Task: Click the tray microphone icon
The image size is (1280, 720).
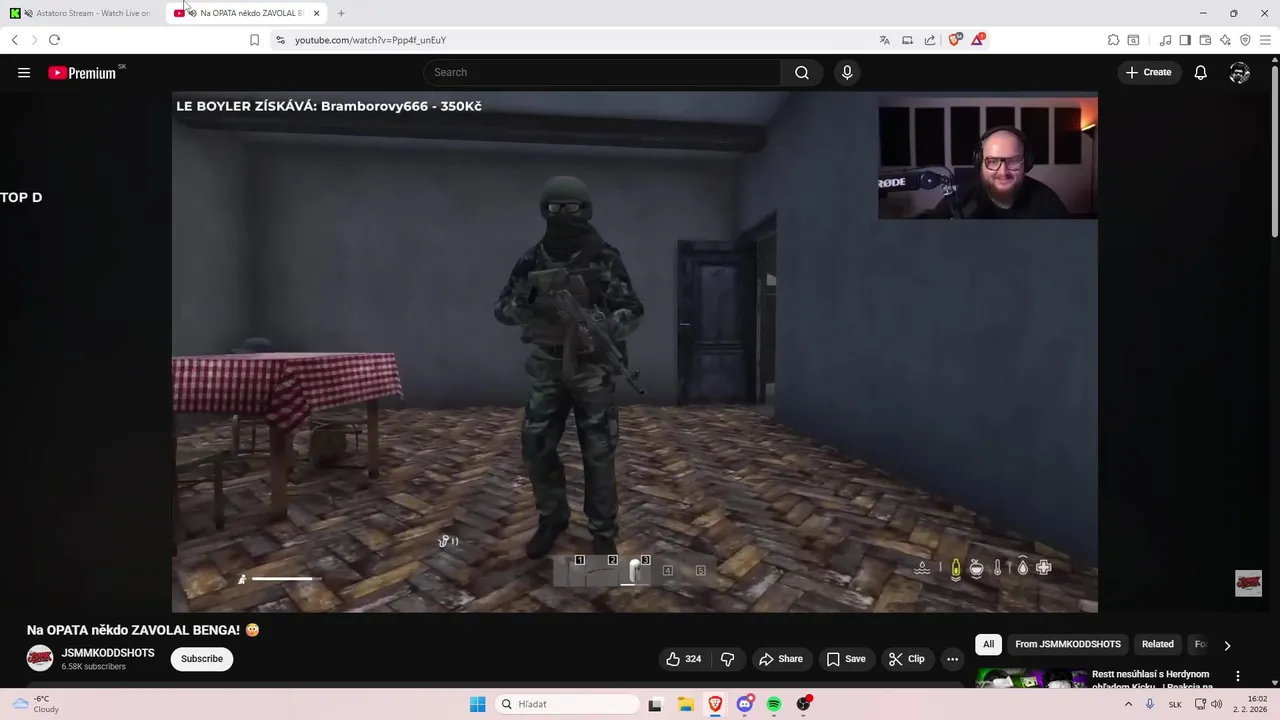Action: (x=1150, y=704)
